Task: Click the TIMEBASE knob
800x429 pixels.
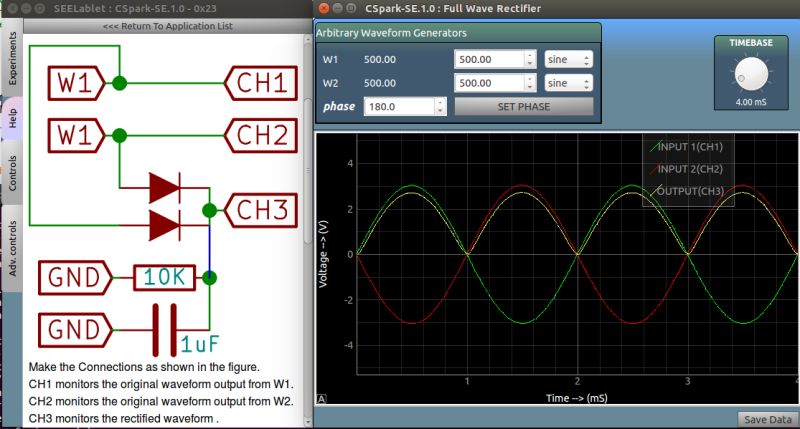Action: [x=751, y=74]
